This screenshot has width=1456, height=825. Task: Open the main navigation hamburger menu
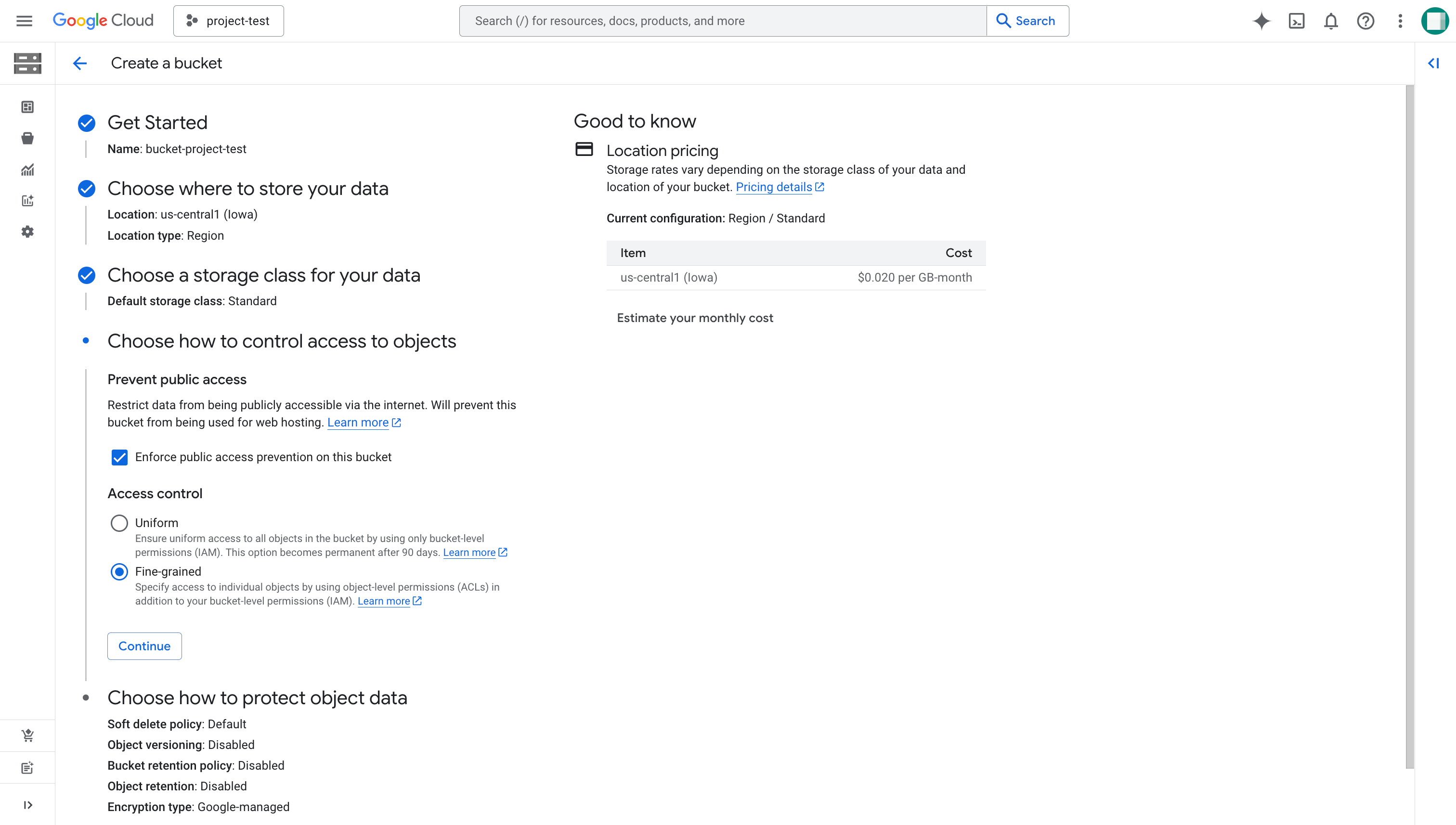24,21
